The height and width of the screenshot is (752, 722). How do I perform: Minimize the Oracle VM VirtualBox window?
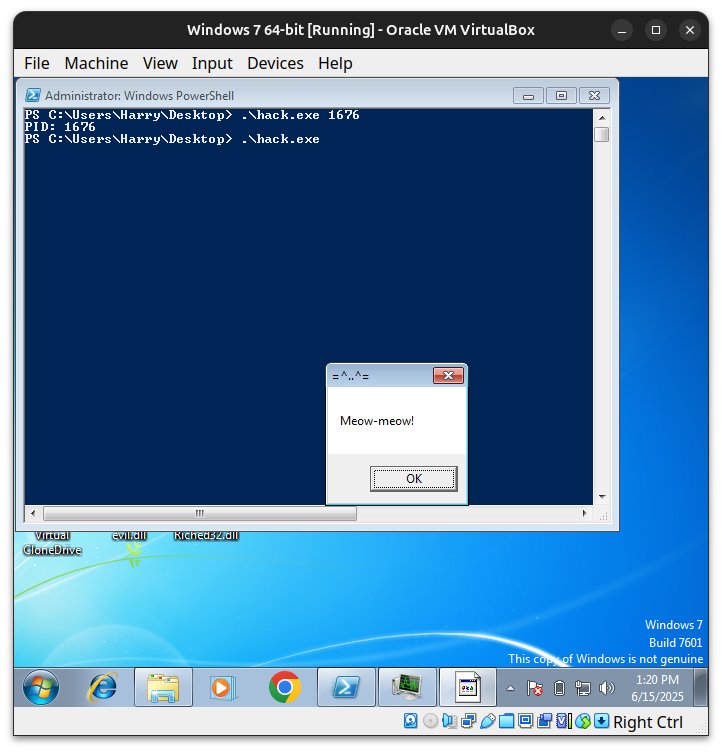tap(622, 30)
